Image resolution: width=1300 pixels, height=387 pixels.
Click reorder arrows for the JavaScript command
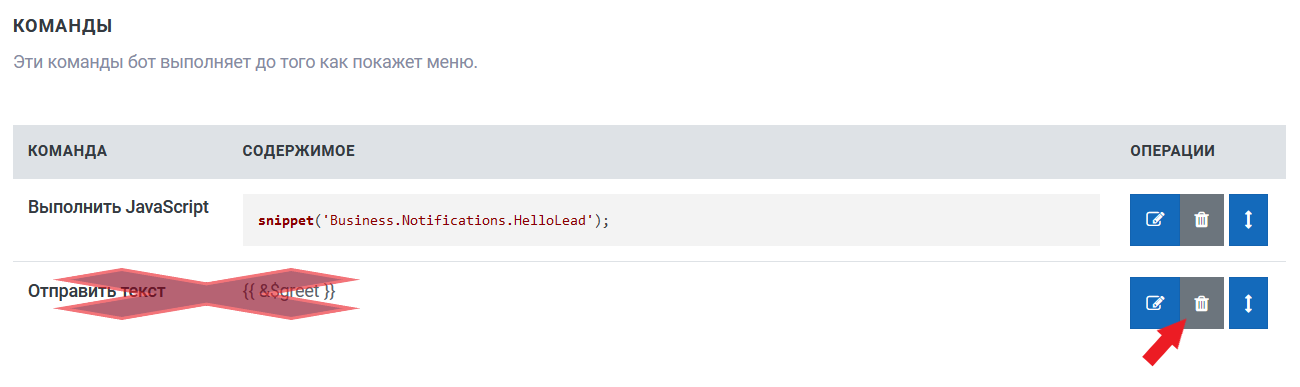1248,220
